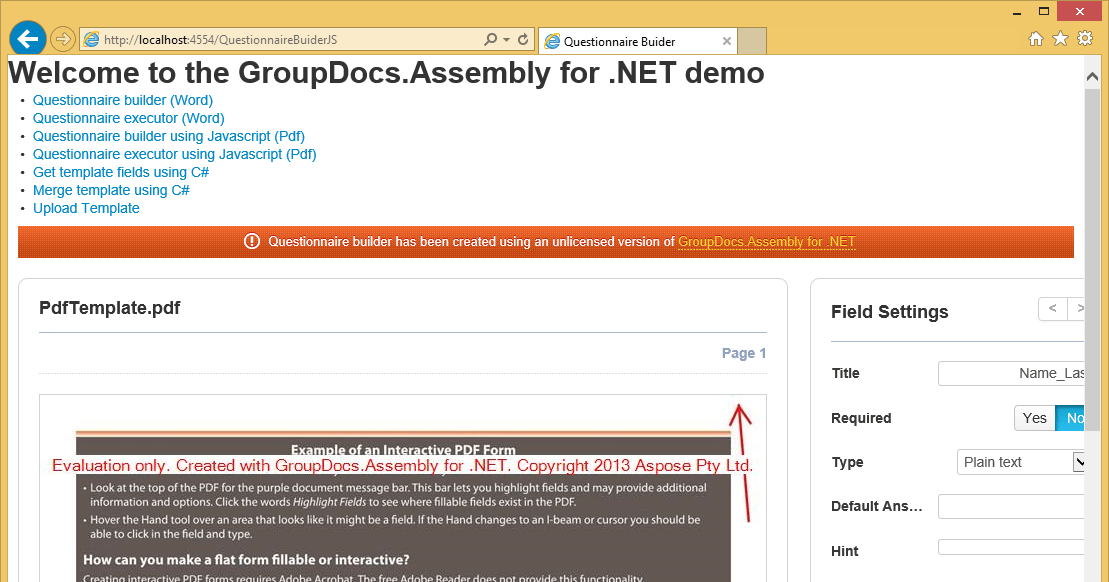Click the warning icon in the orange banner

coord(251,241)
